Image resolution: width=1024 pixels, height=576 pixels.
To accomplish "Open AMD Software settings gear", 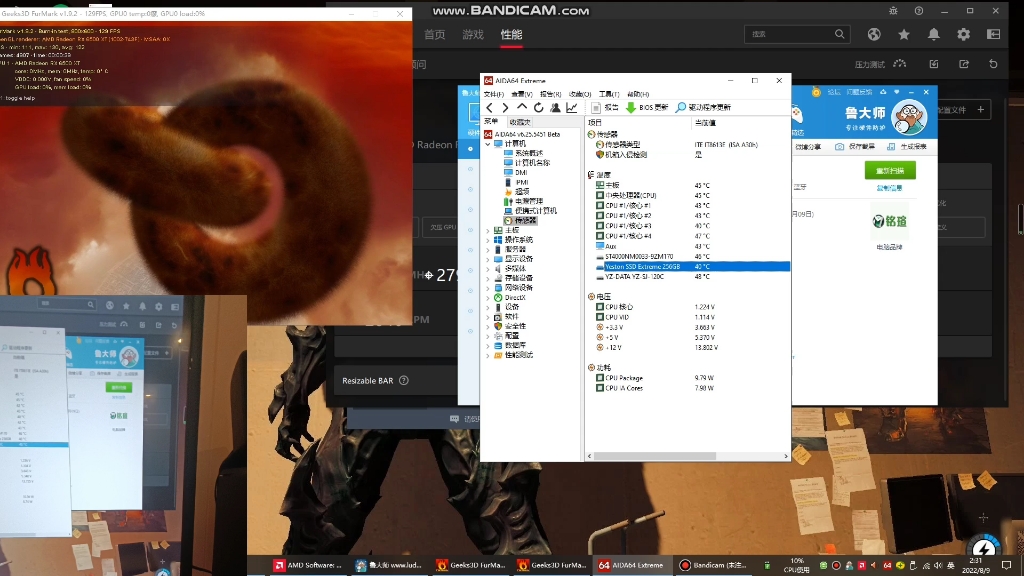I will point(964,34).
